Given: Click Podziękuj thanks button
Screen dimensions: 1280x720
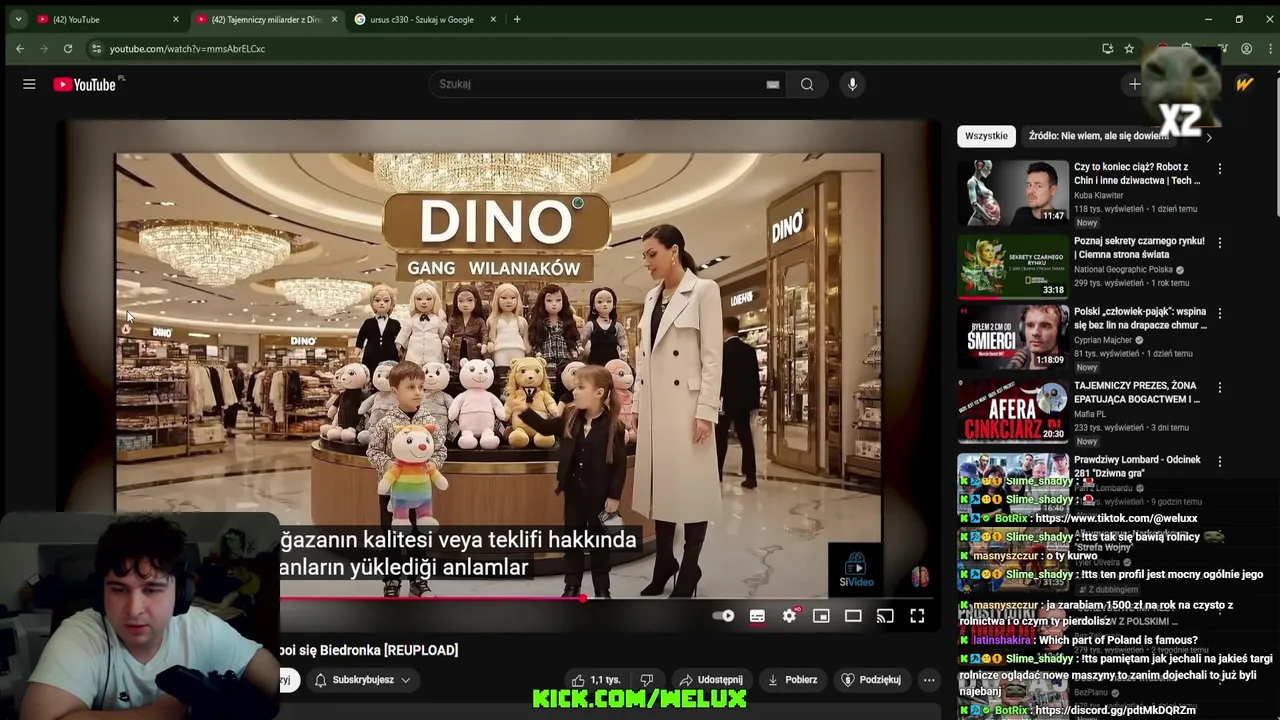Looking at the screenshot, I should pos(870,680).
